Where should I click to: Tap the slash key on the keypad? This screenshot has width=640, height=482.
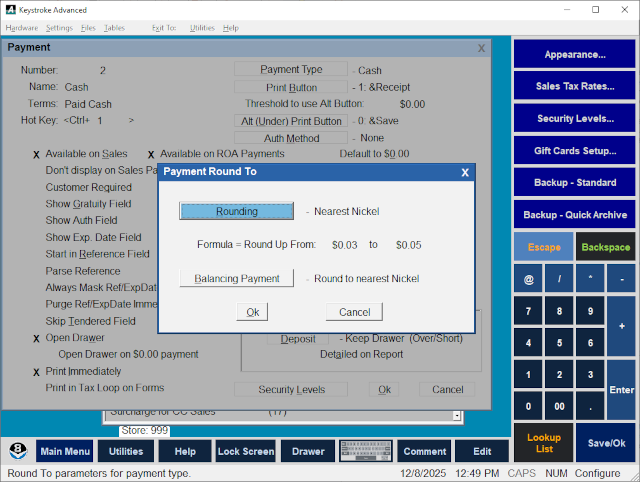(x=559, y=279)
